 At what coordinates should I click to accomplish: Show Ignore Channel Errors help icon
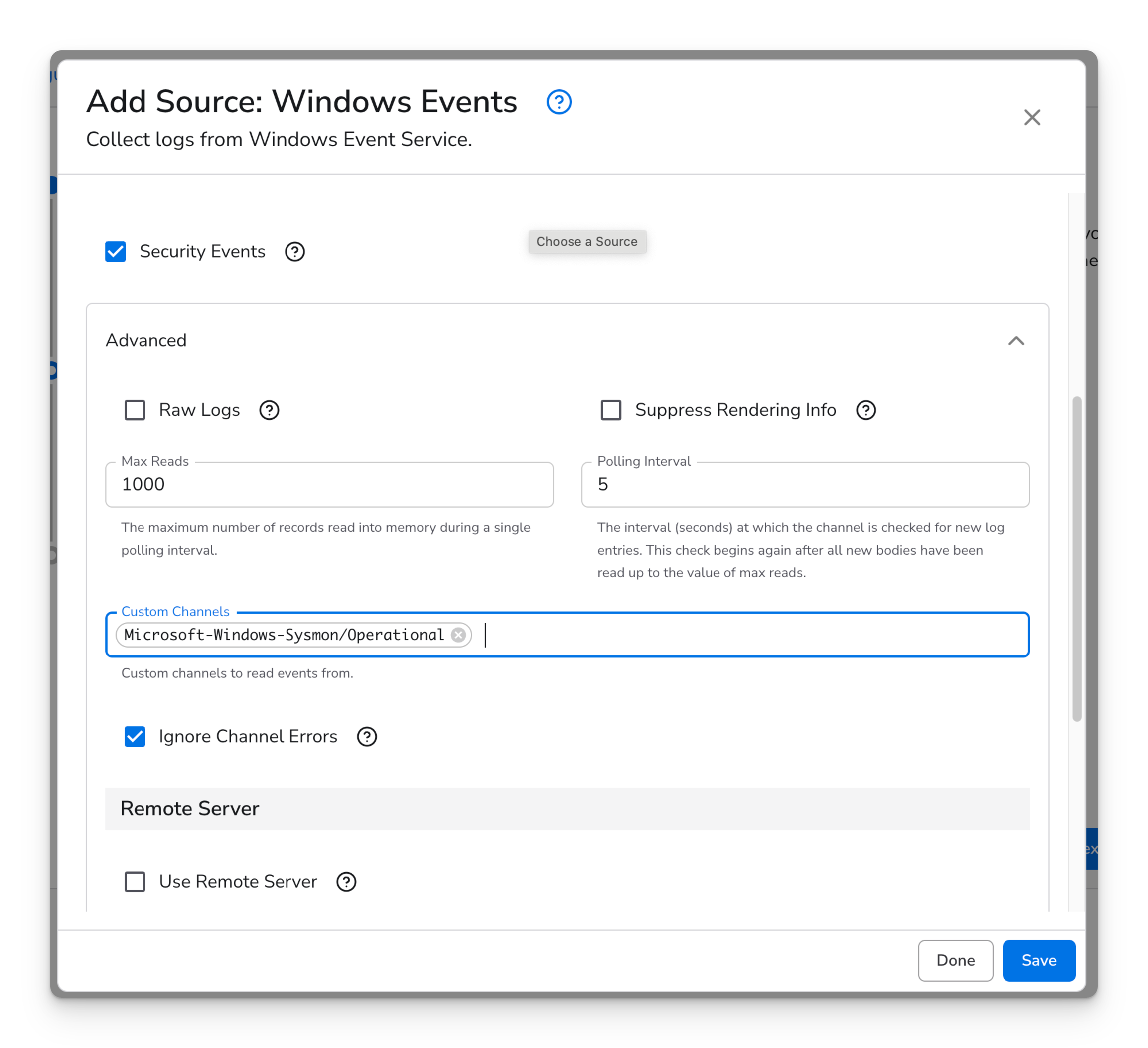click(x=367, y=737)
